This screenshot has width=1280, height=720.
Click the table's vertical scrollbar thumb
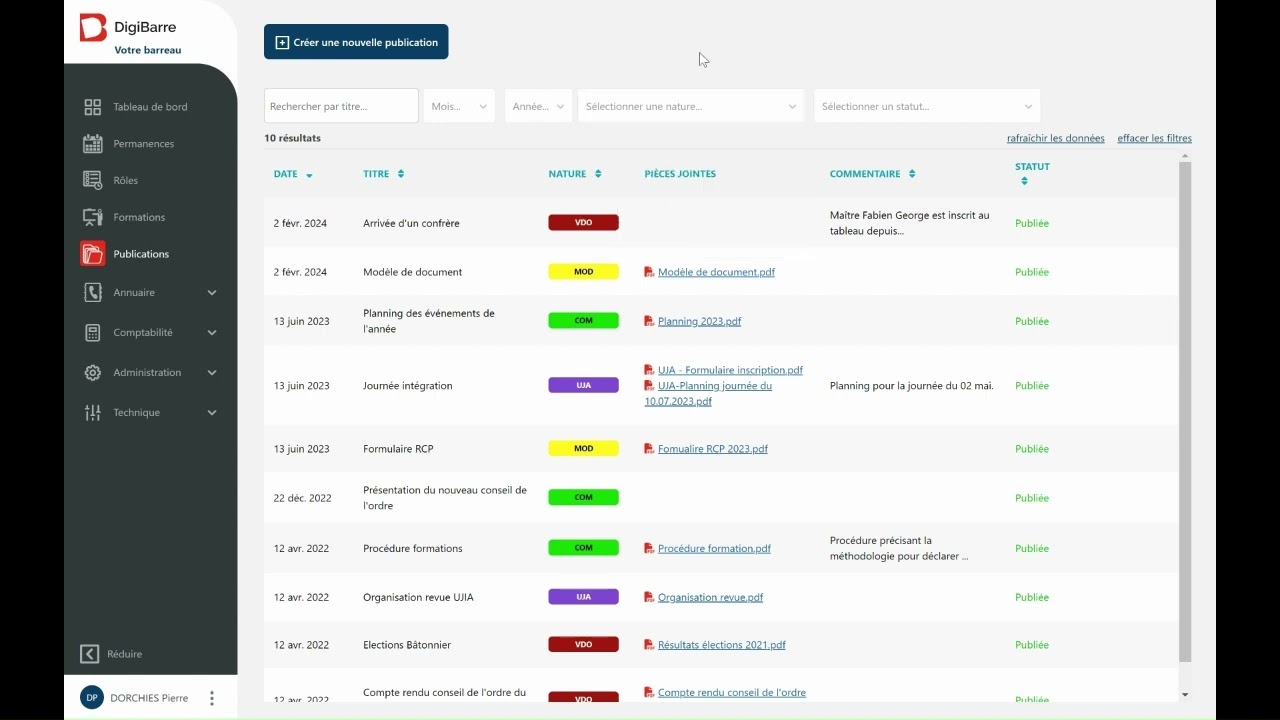(x=1185, y=412)
